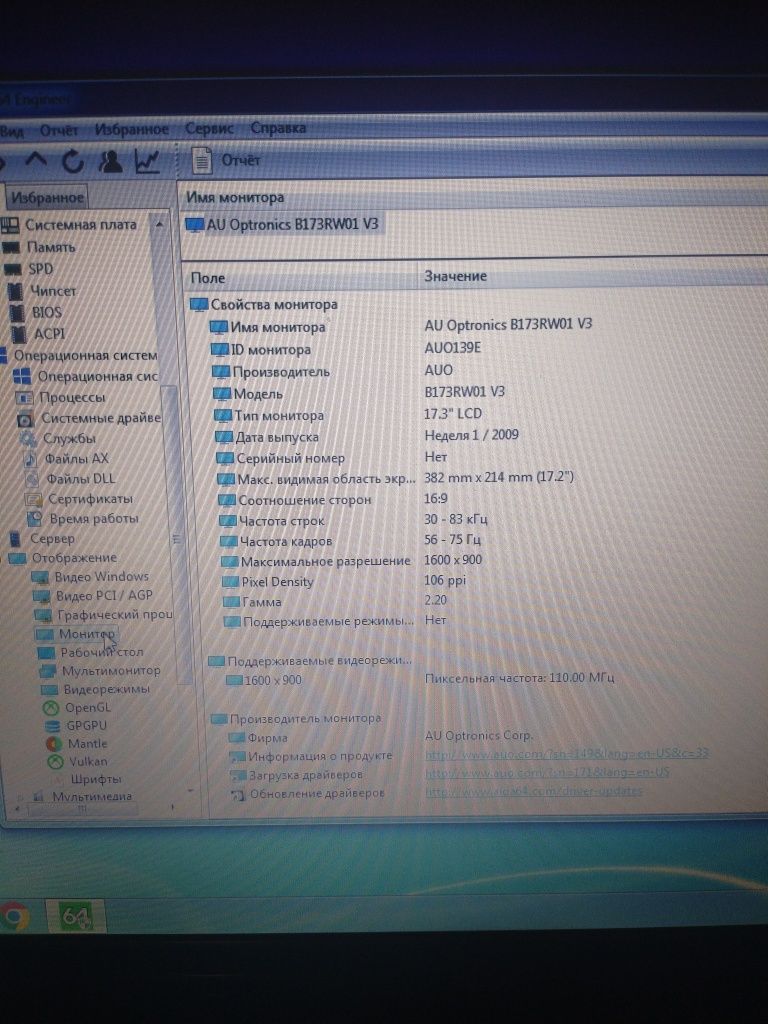This screenshot has width=768, height=1024.
Task: Click the Up arrow toolbar icon
Action: click(36, 161)
